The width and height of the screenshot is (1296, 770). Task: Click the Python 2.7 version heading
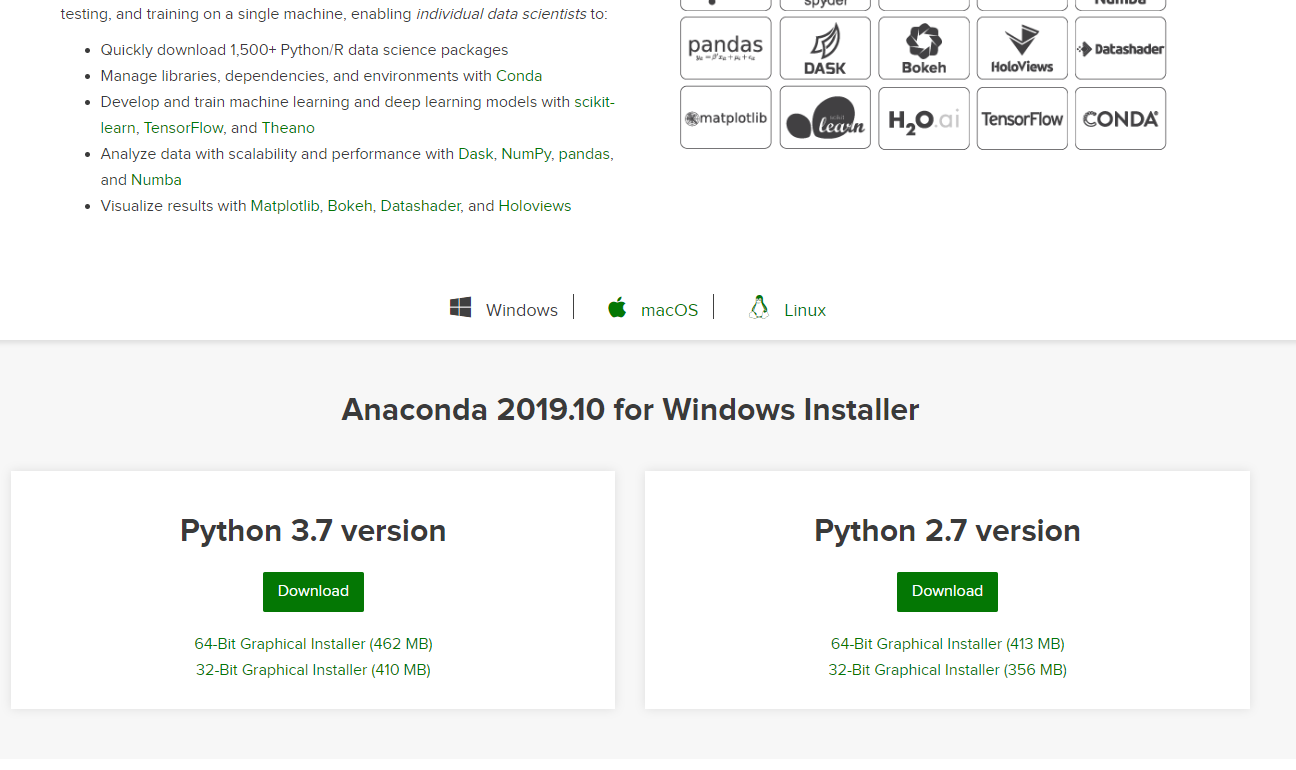947,531
